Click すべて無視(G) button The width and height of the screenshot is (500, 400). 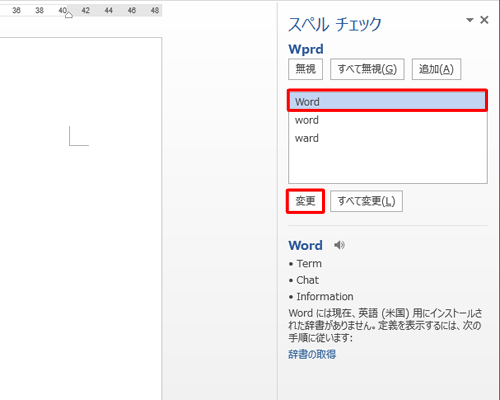click(367, 69)
